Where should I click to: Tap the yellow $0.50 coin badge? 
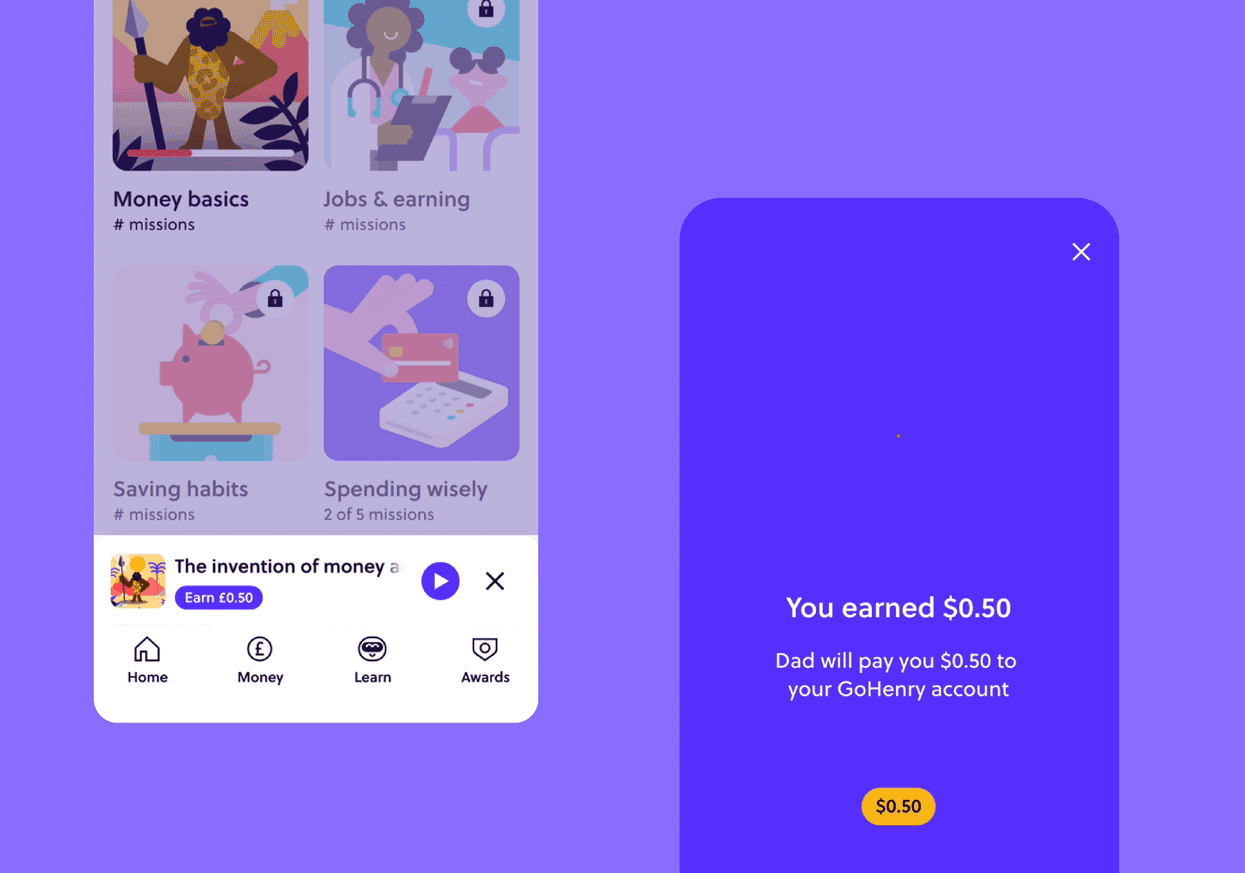(x=898, y=806)
